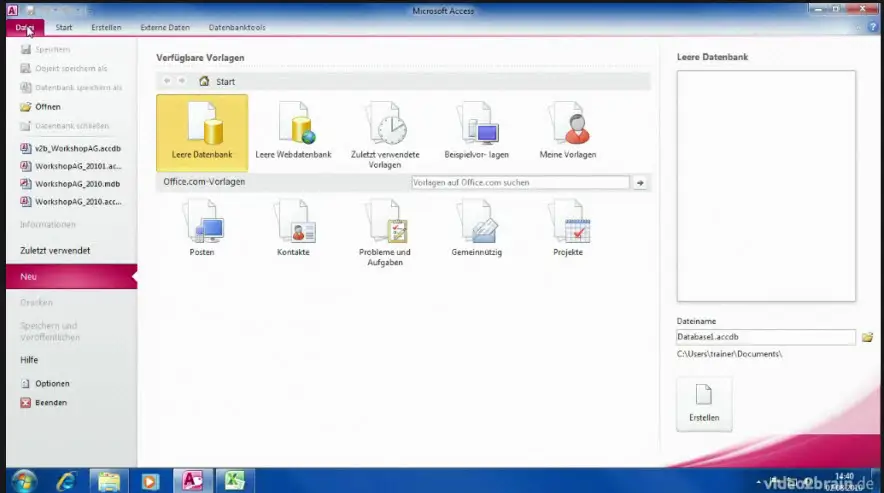The image size is (884, 493).
Task: Launch Internet Explorer from taskbar
Action: click(x=66, y=481)
